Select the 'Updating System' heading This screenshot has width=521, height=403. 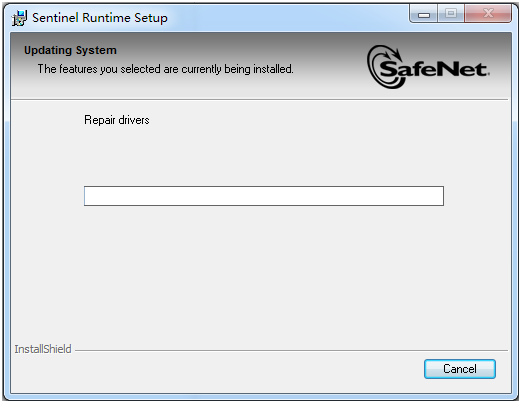tap(70, 50)
